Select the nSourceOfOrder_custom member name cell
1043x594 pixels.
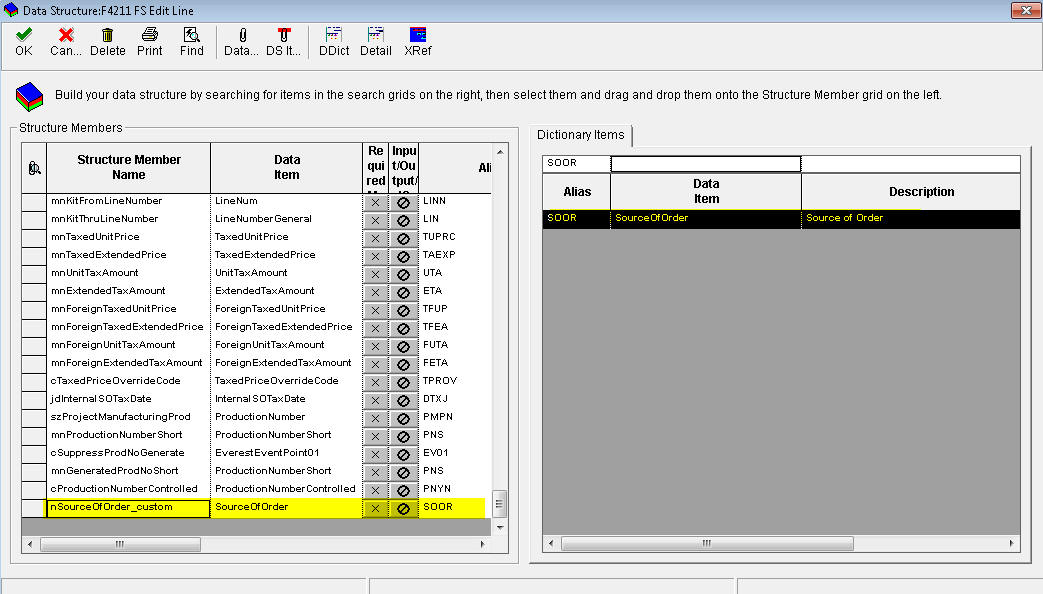(128, 508)
